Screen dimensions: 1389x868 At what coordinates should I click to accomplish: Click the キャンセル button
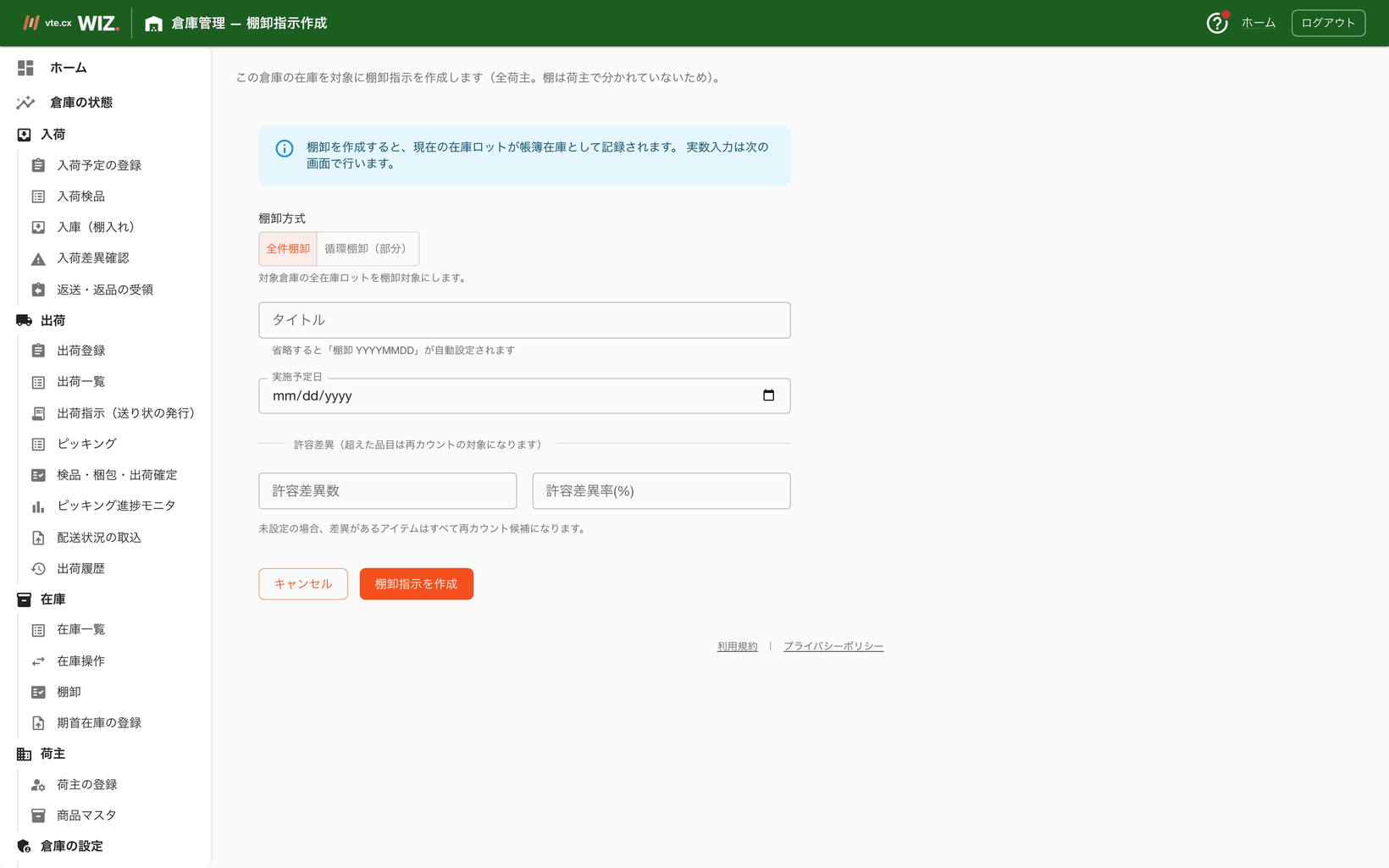(x=303, y=584)
